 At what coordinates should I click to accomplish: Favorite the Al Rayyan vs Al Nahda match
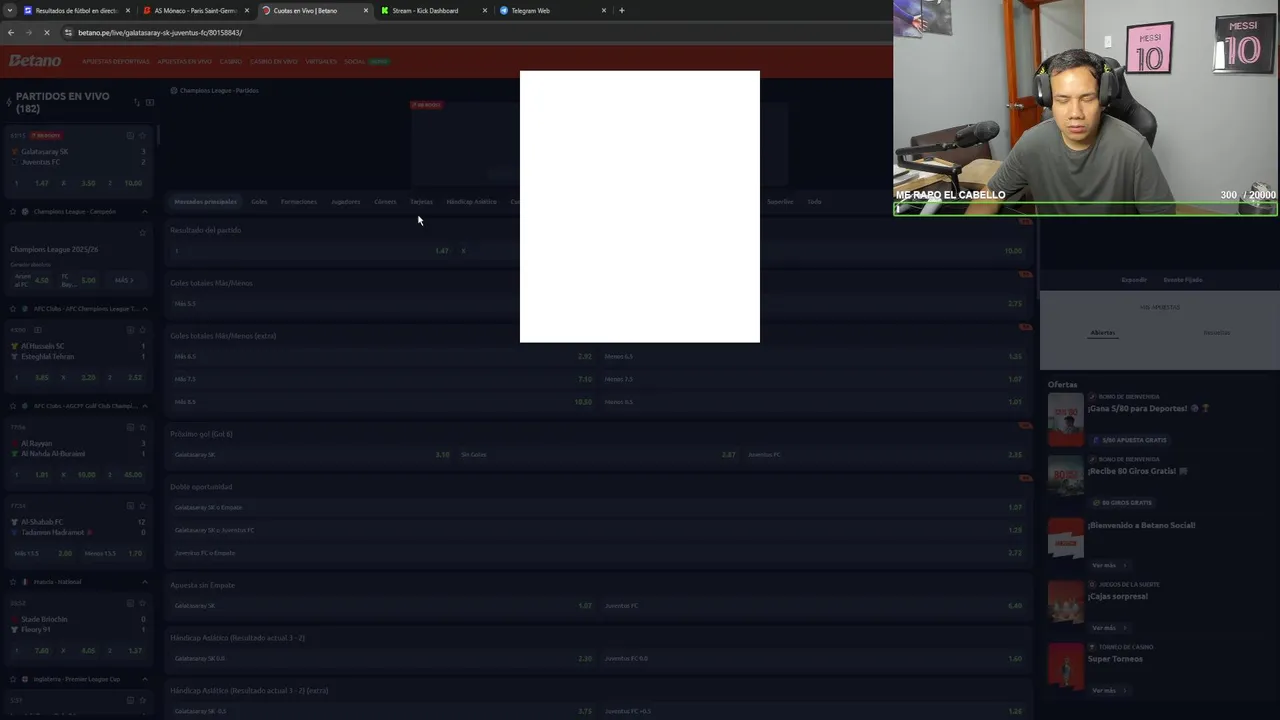(x=143, y=427)
